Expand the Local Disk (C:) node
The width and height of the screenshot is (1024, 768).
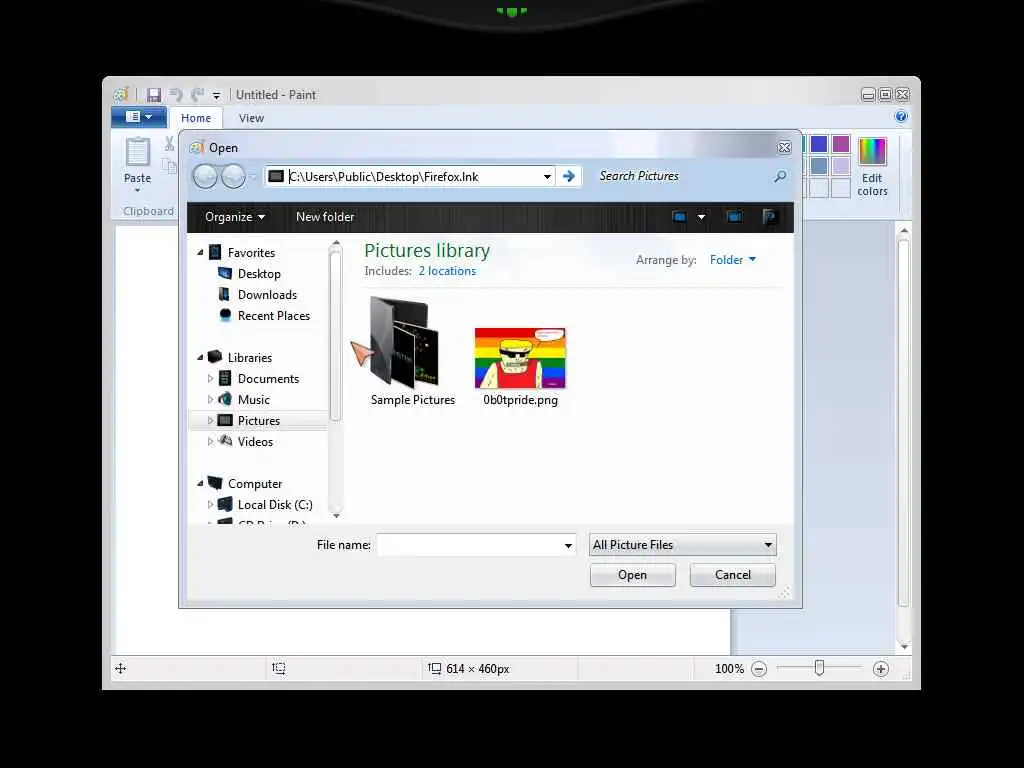pos(210,505)
